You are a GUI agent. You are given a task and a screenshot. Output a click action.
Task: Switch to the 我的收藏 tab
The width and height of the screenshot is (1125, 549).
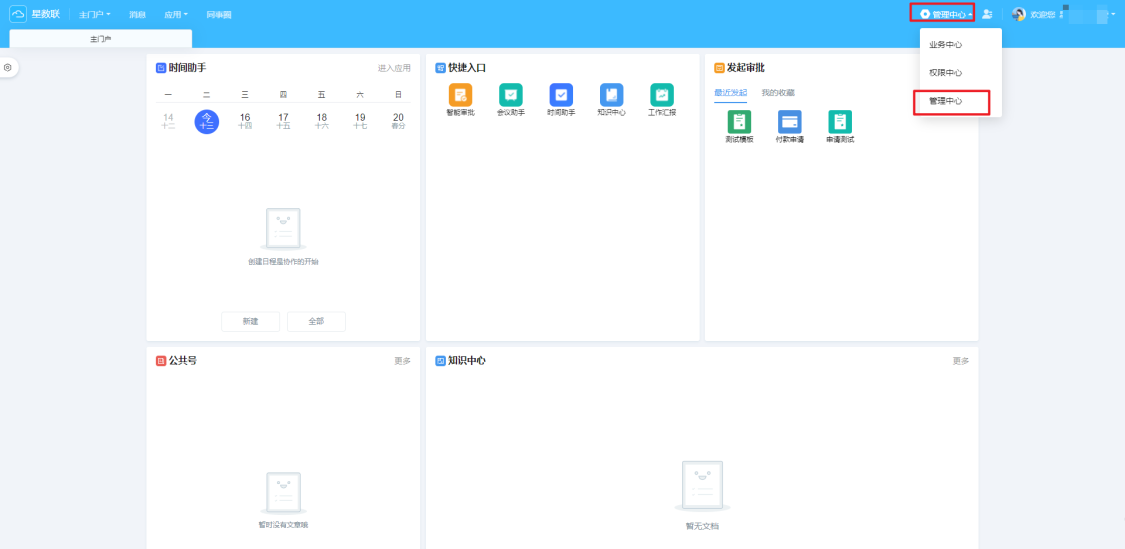click(778, 93)
